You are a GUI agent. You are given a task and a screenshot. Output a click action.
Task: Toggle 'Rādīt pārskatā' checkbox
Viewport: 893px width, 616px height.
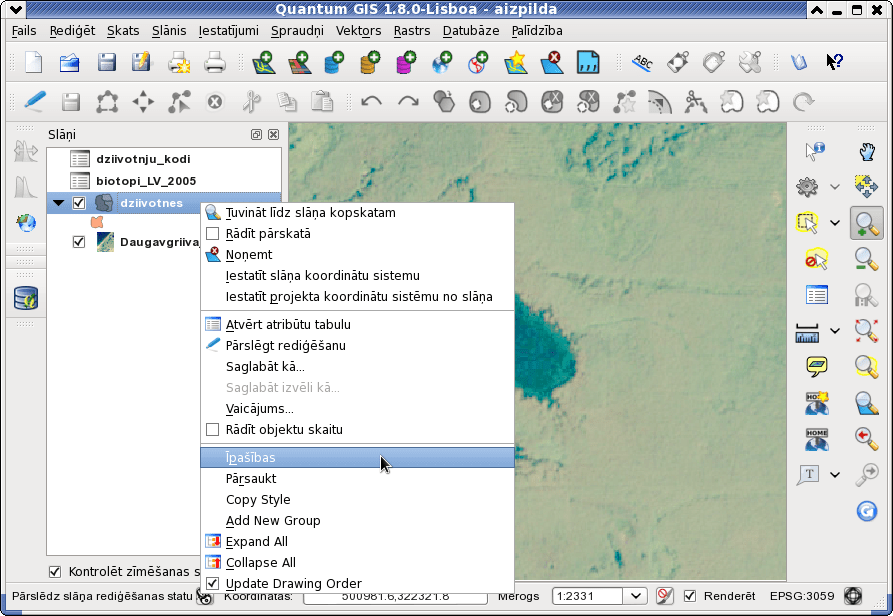coord(212,233)
